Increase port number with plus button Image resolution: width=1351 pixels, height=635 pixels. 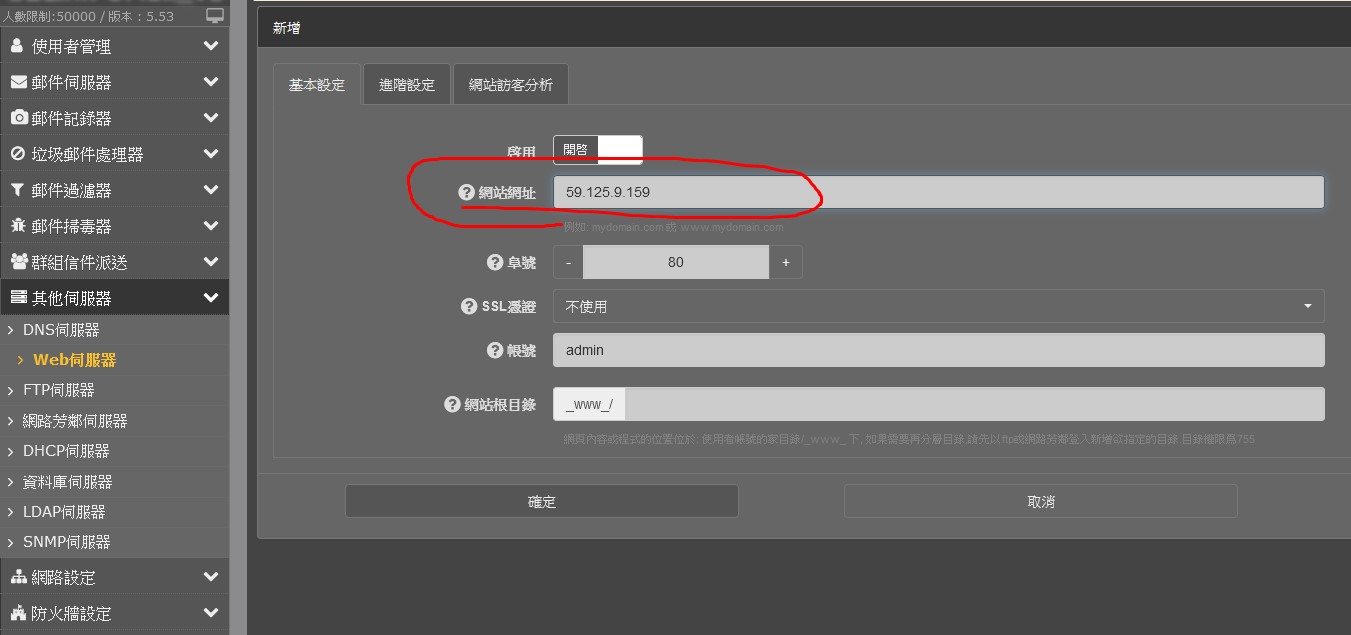pyautogui.click(x=786, y=262)
